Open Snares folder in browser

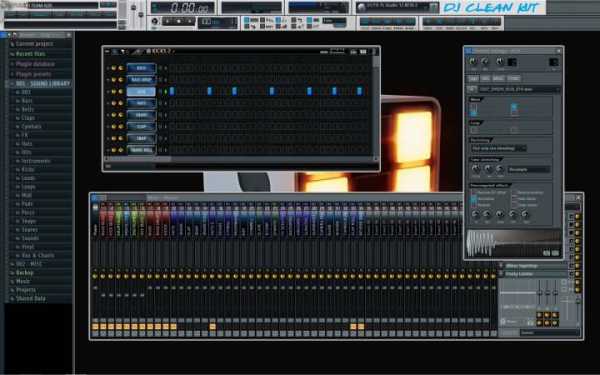(29, 230)
